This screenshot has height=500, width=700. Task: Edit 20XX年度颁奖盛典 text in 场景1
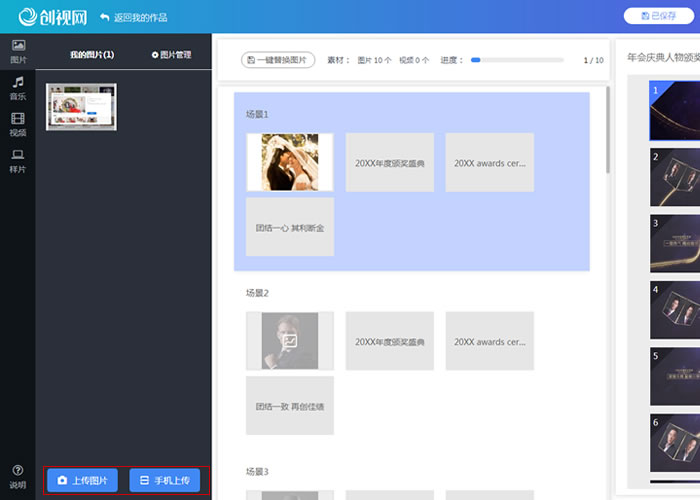[x=390, y=162]
